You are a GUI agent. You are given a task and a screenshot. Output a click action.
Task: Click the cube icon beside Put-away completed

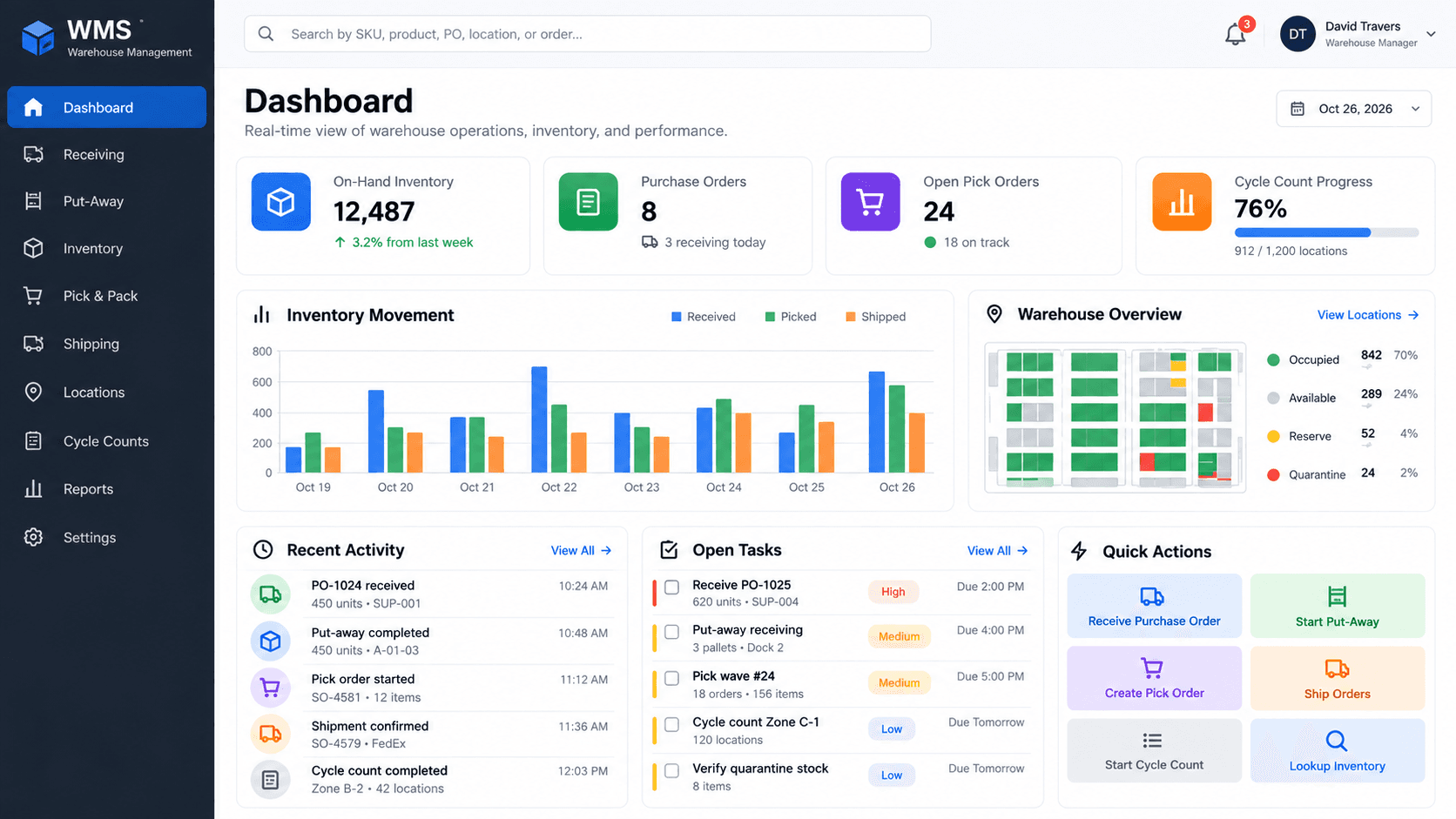[271, 641]
